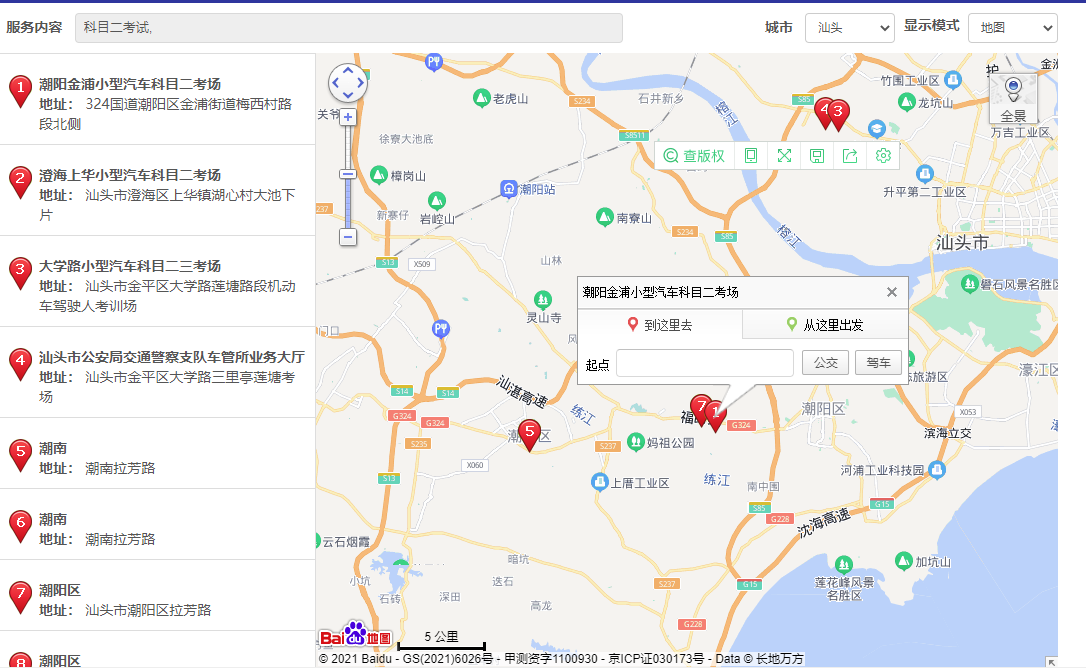The height and width of the screenshot is (669, 1086).
Task: Click the map screenshot save icon
Action: [x=816, y=155]
